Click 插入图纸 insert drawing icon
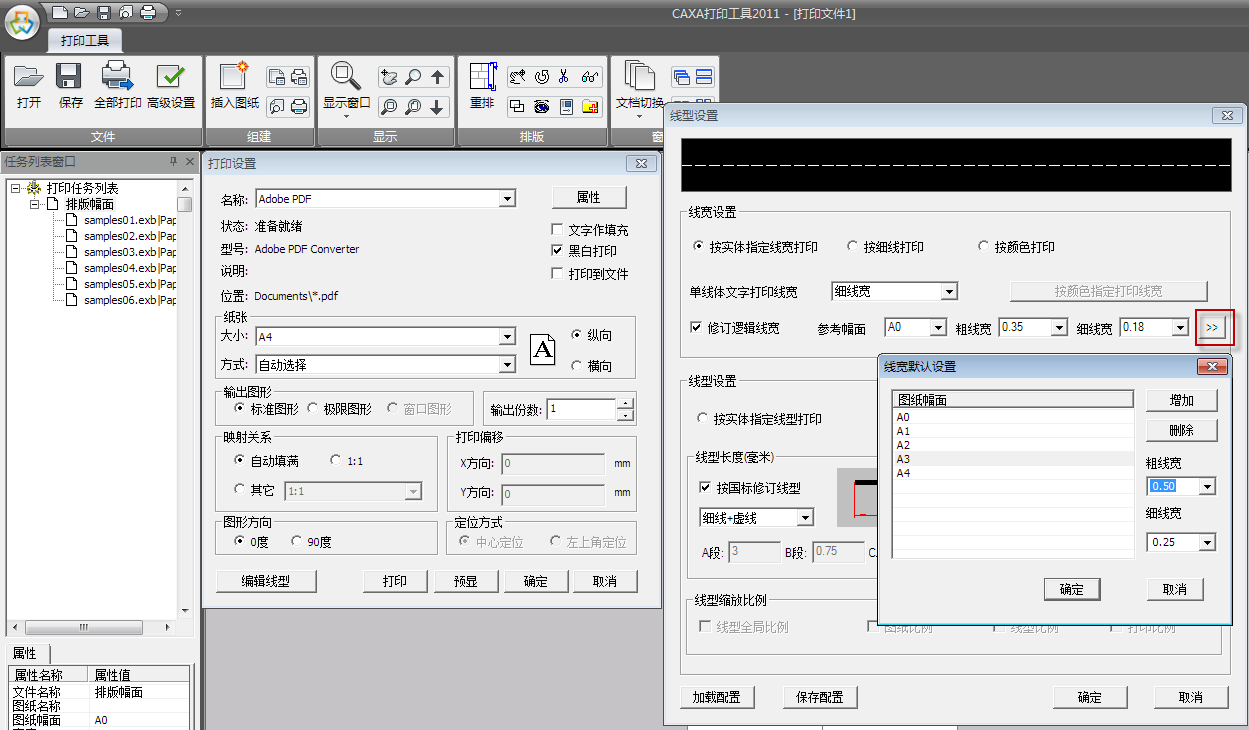 pos(234,78)
